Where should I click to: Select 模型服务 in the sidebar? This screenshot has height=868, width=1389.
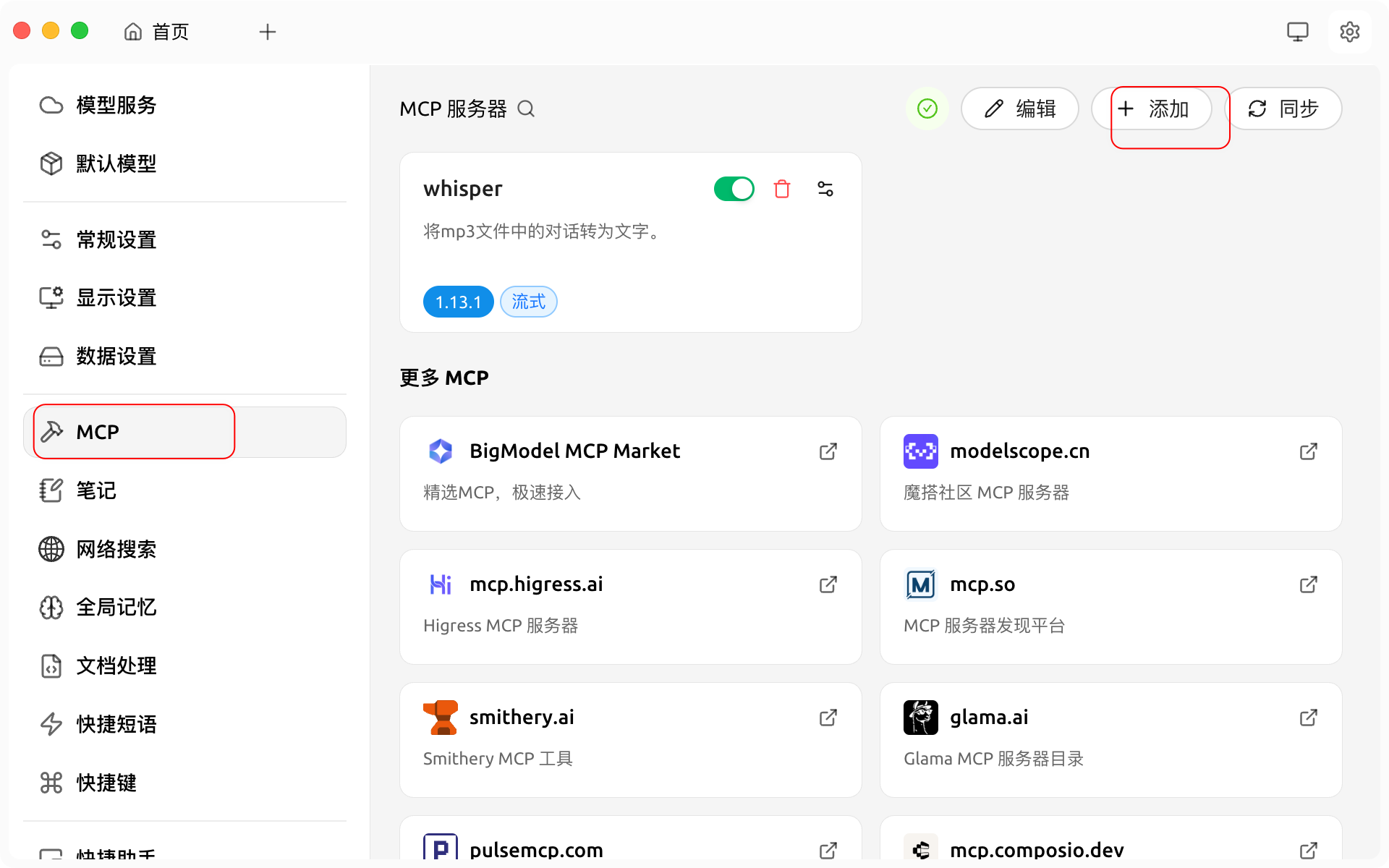[116, 106]
